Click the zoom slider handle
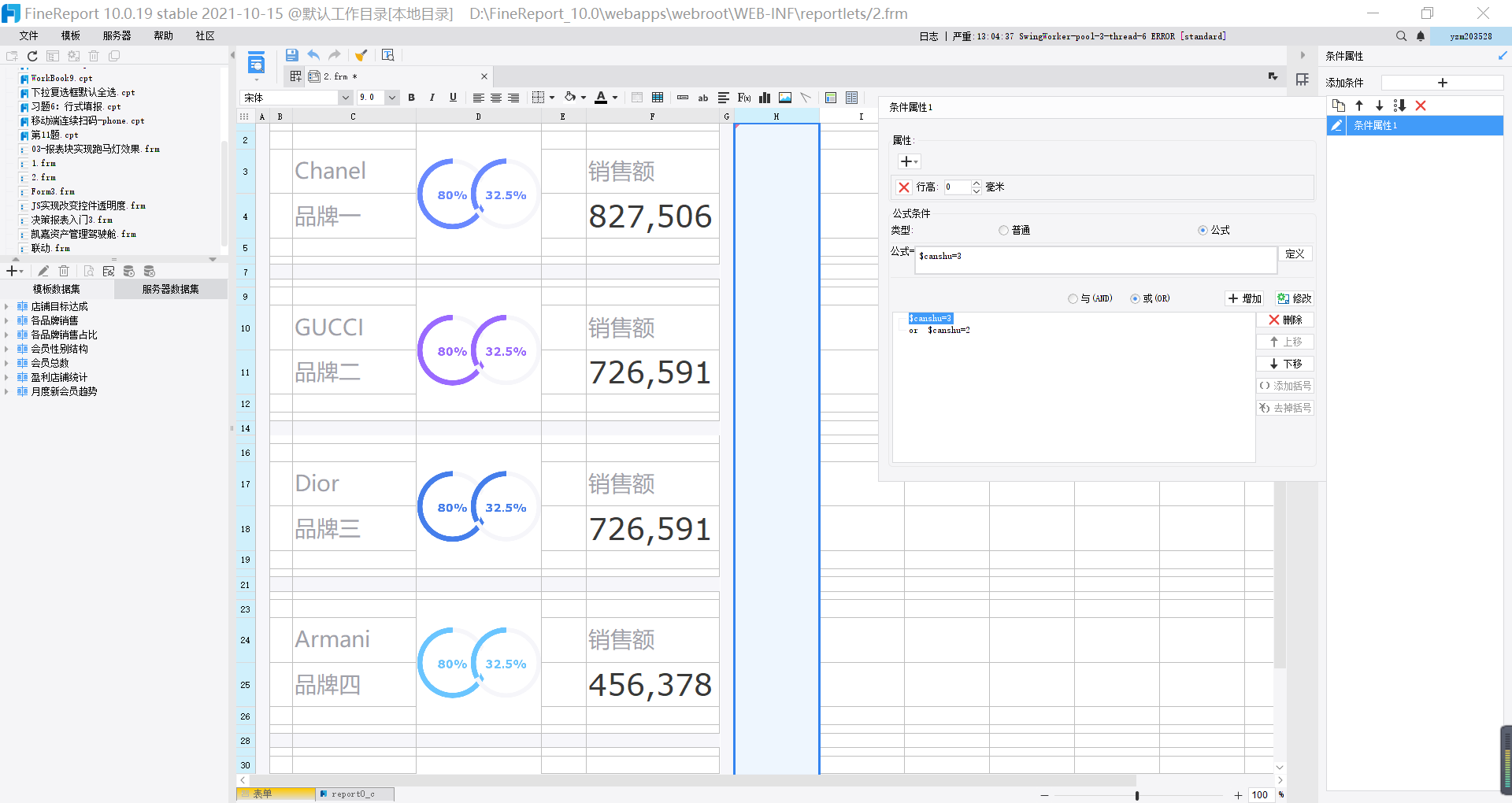1512x803 pixels. click(1136, 795)
